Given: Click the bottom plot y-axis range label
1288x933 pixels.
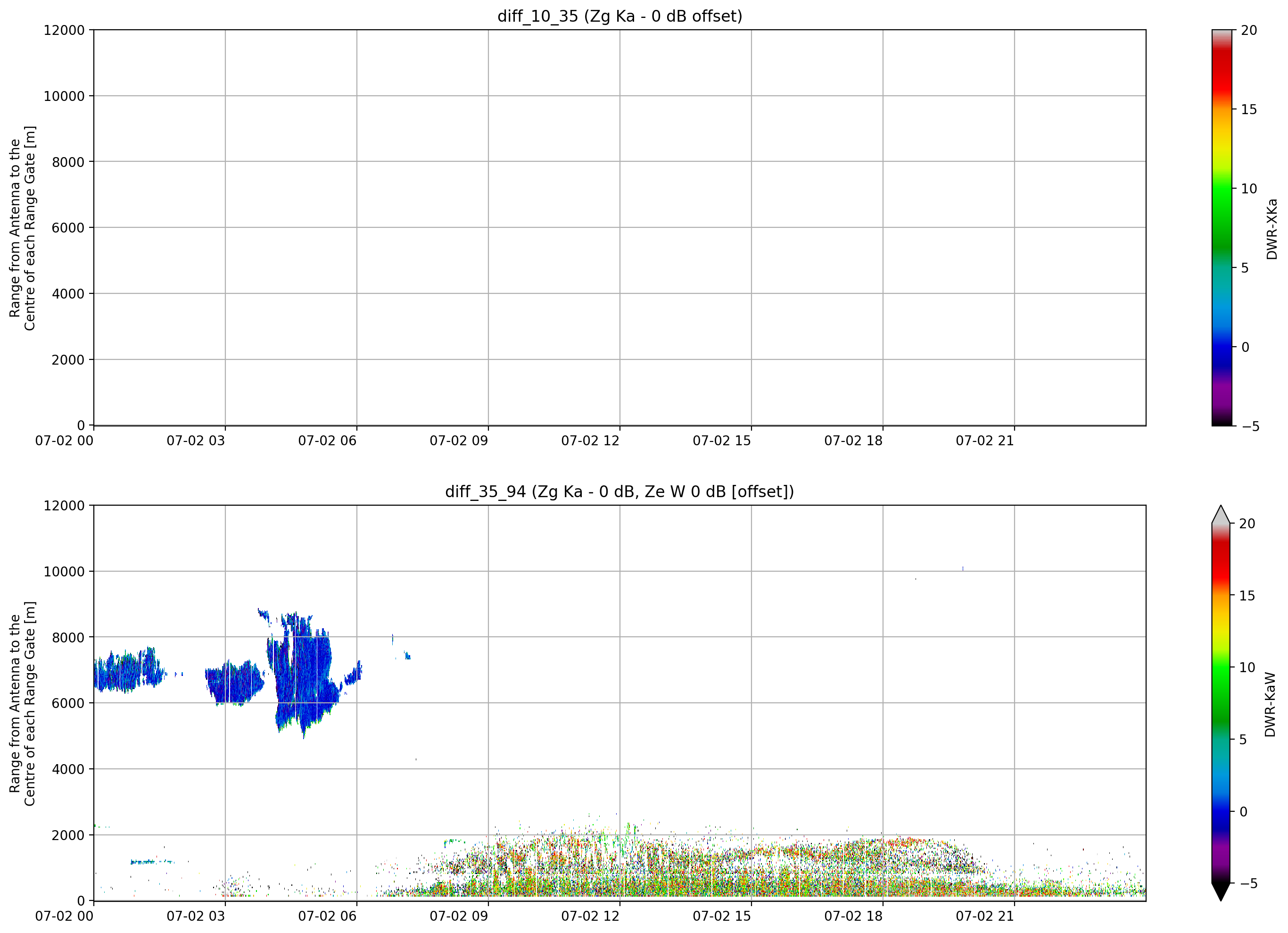Looking at the screenshot, I should 22,703.
